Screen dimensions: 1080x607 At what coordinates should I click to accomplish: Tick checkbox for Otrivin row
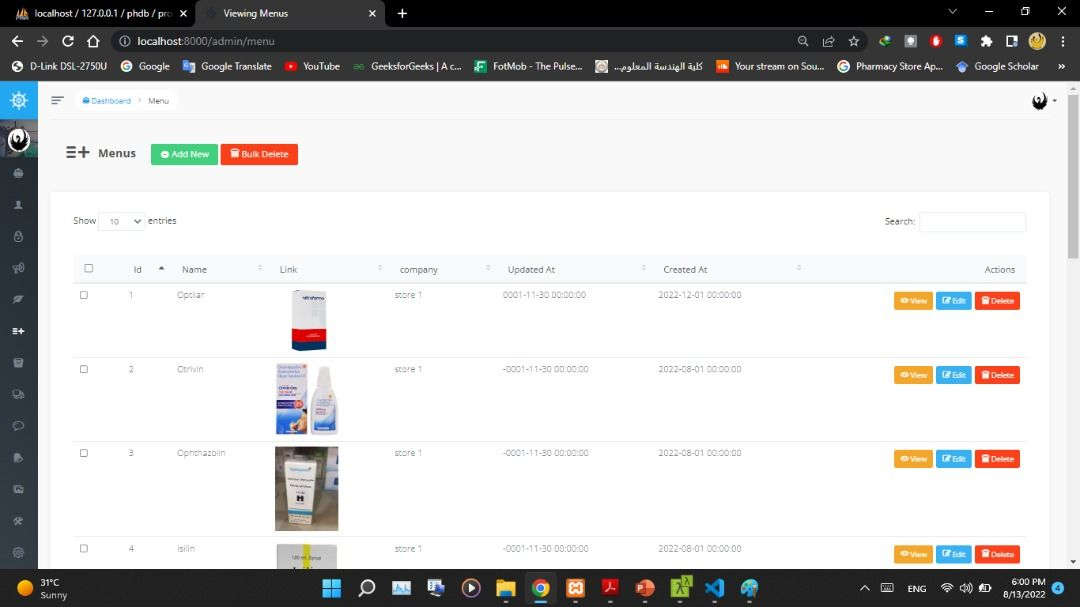84,369
